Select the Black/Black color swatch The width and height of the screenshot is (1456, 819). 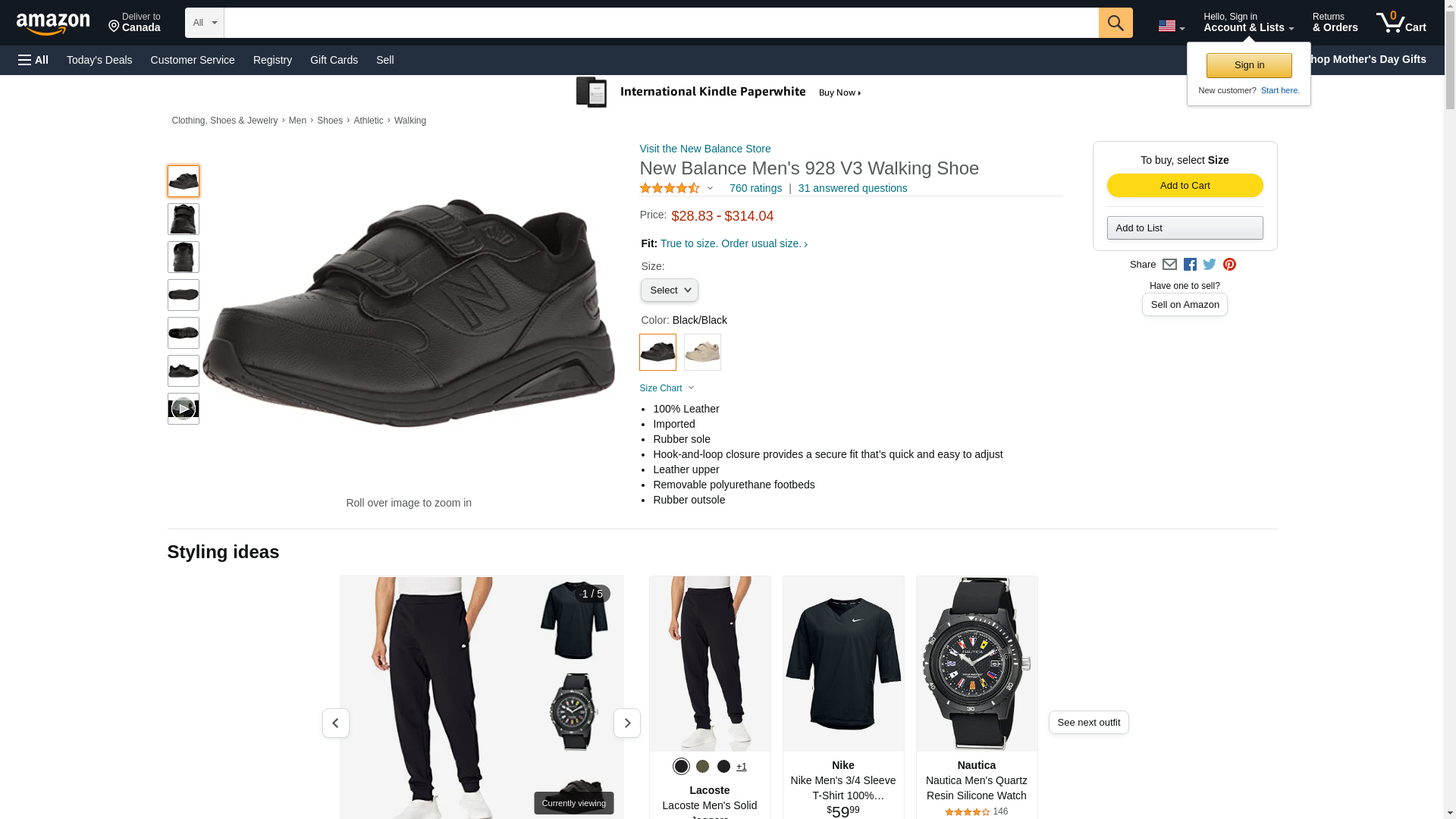click(657, 353)
